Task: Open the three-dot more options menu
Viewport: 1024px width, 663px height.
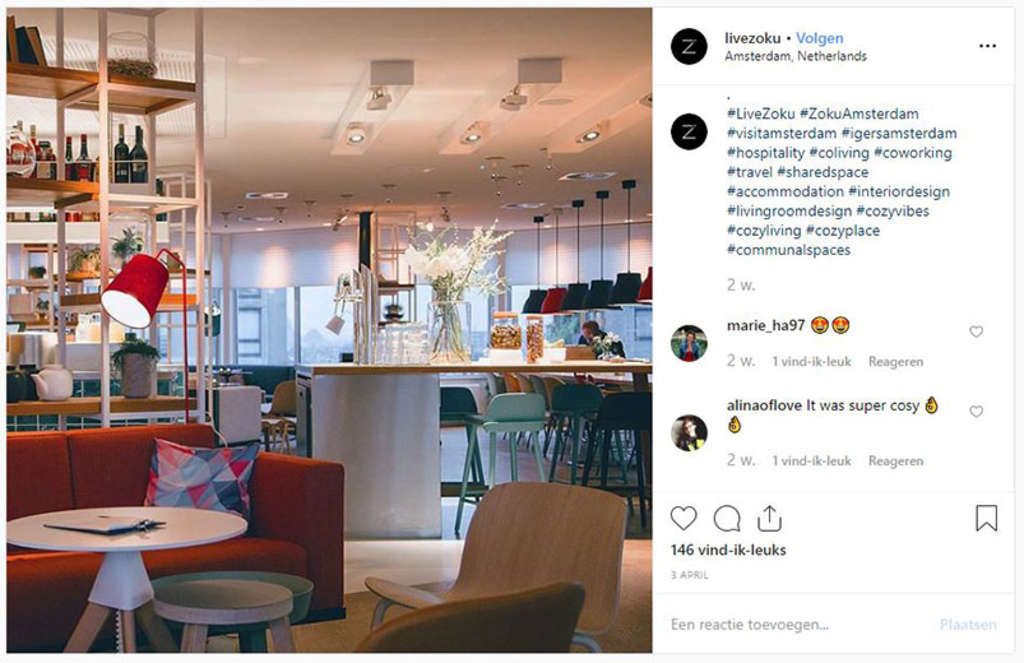Action: (987, 46)
